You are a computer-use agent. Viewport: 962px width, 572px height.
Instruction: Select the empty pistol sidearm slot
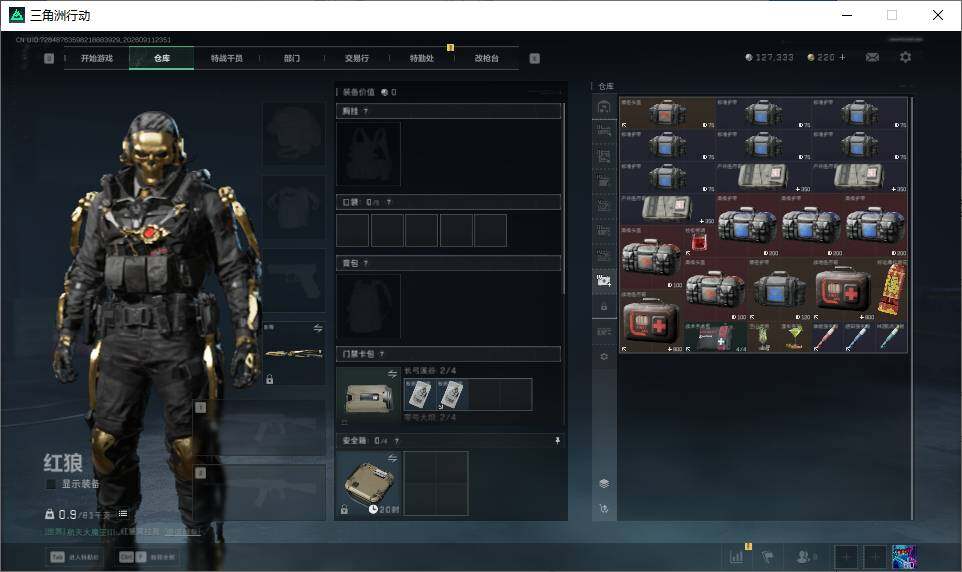point(294,280)
